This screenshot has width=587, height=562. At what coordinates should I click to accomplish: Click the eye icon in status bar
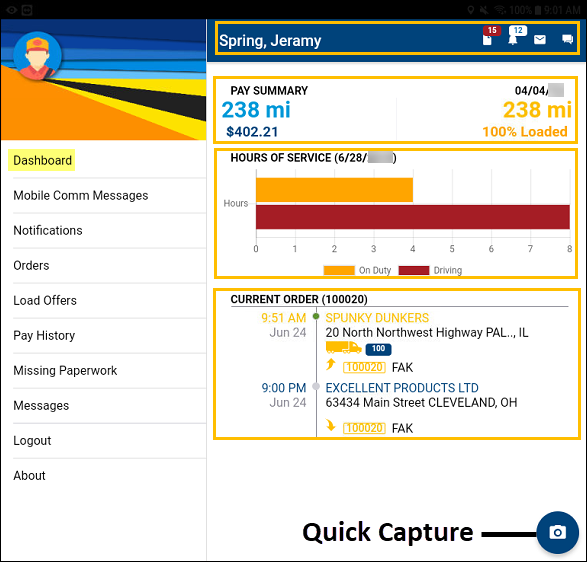click(x=12, y=10)
